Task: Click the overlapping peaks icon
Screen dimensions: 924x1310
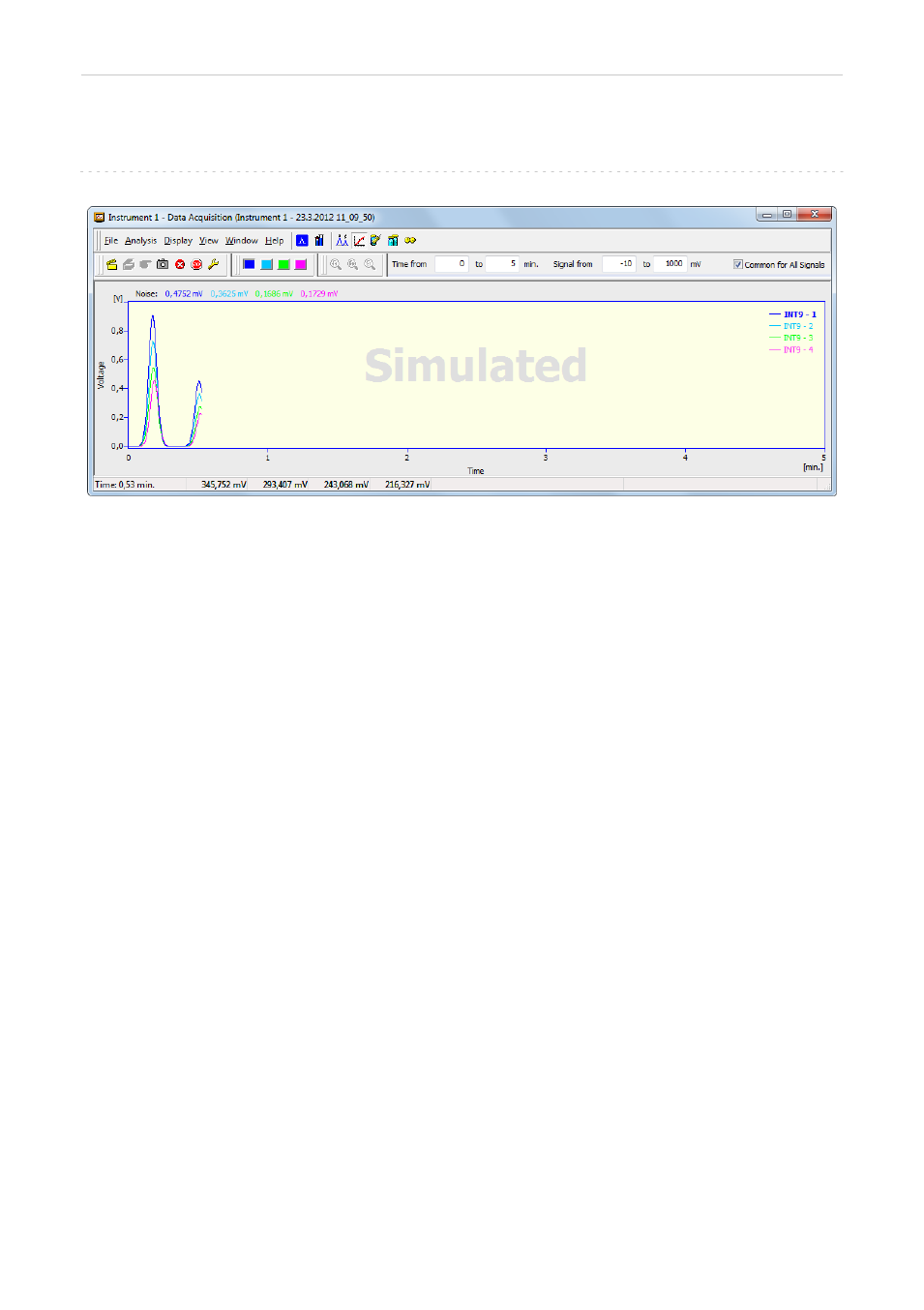Action: pyautogui.click(x=342, y=241)
